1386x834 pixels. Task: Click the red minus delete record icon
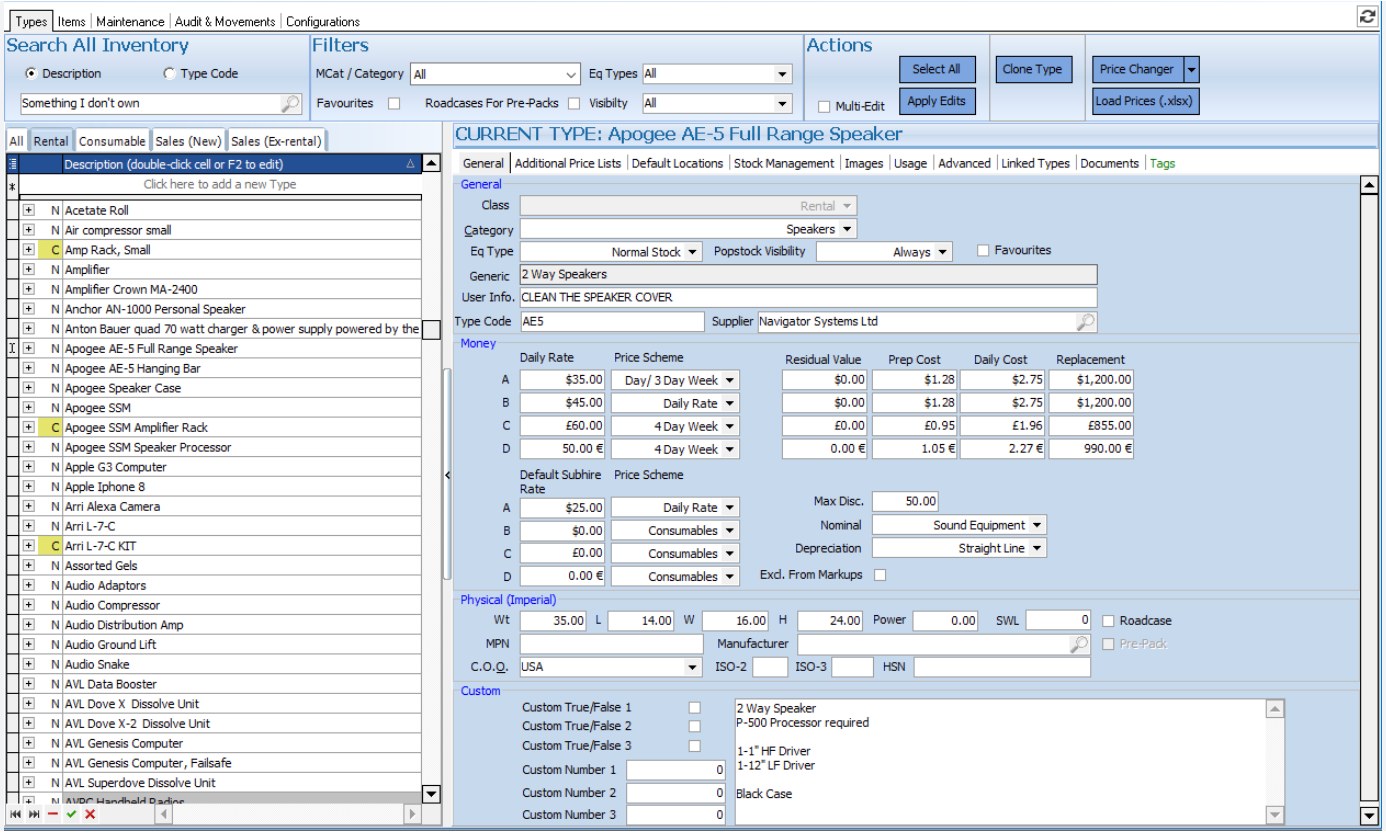pos(53,815)
